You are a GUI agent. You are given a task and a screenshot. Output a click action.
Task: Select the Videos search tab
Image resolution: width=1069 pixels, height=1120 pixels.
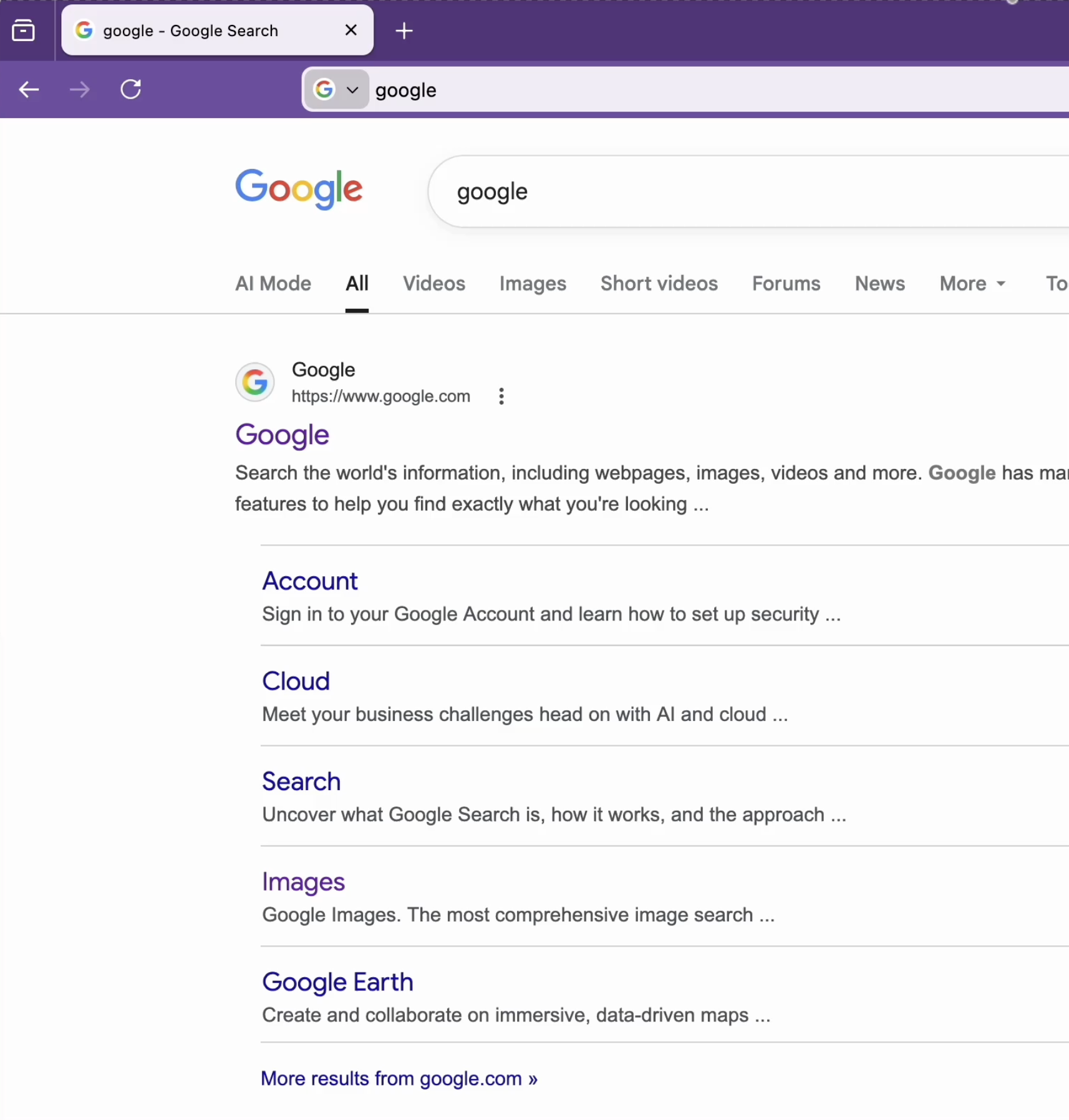(x=433, y=284)
